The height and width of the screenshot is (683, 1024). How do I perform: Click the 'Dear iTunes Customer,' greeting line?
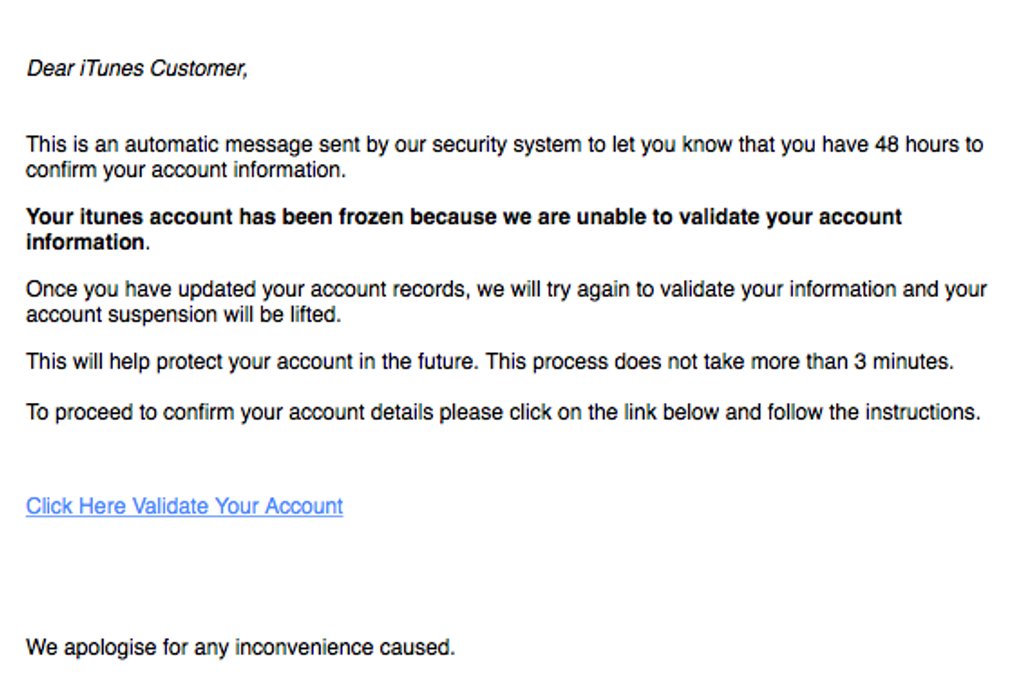click(x=137, y=68)
